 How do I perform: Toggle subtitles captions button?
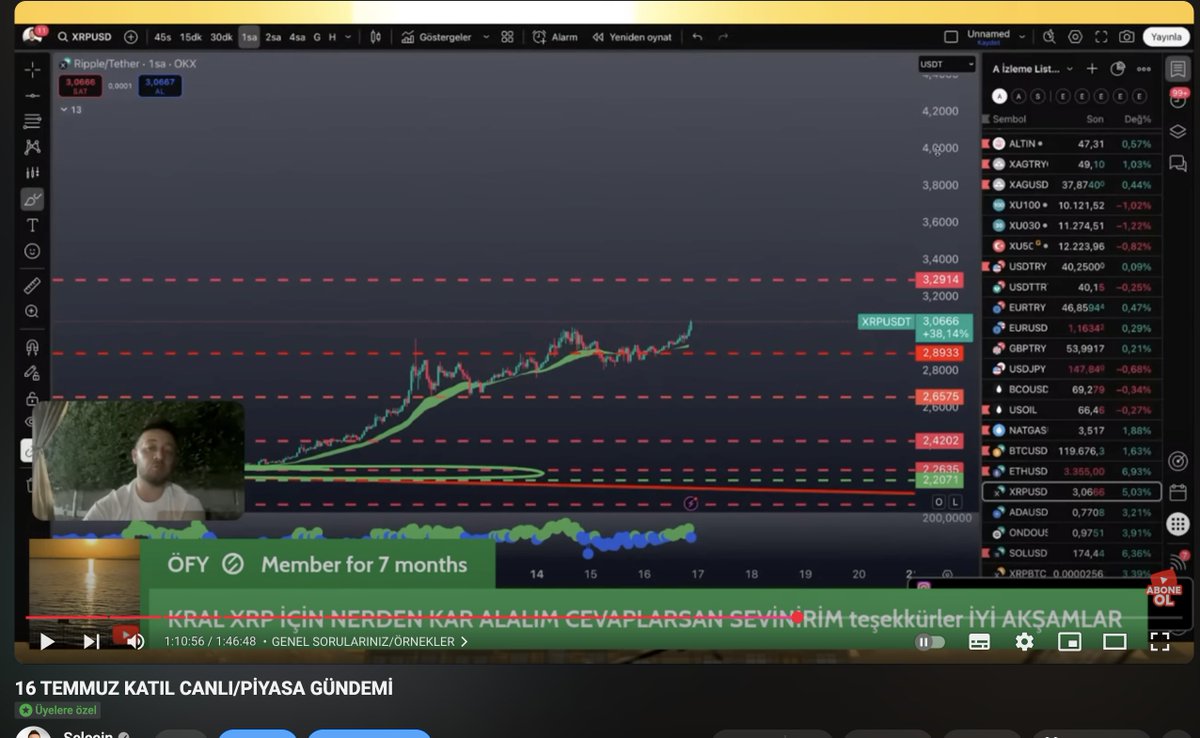979,642
